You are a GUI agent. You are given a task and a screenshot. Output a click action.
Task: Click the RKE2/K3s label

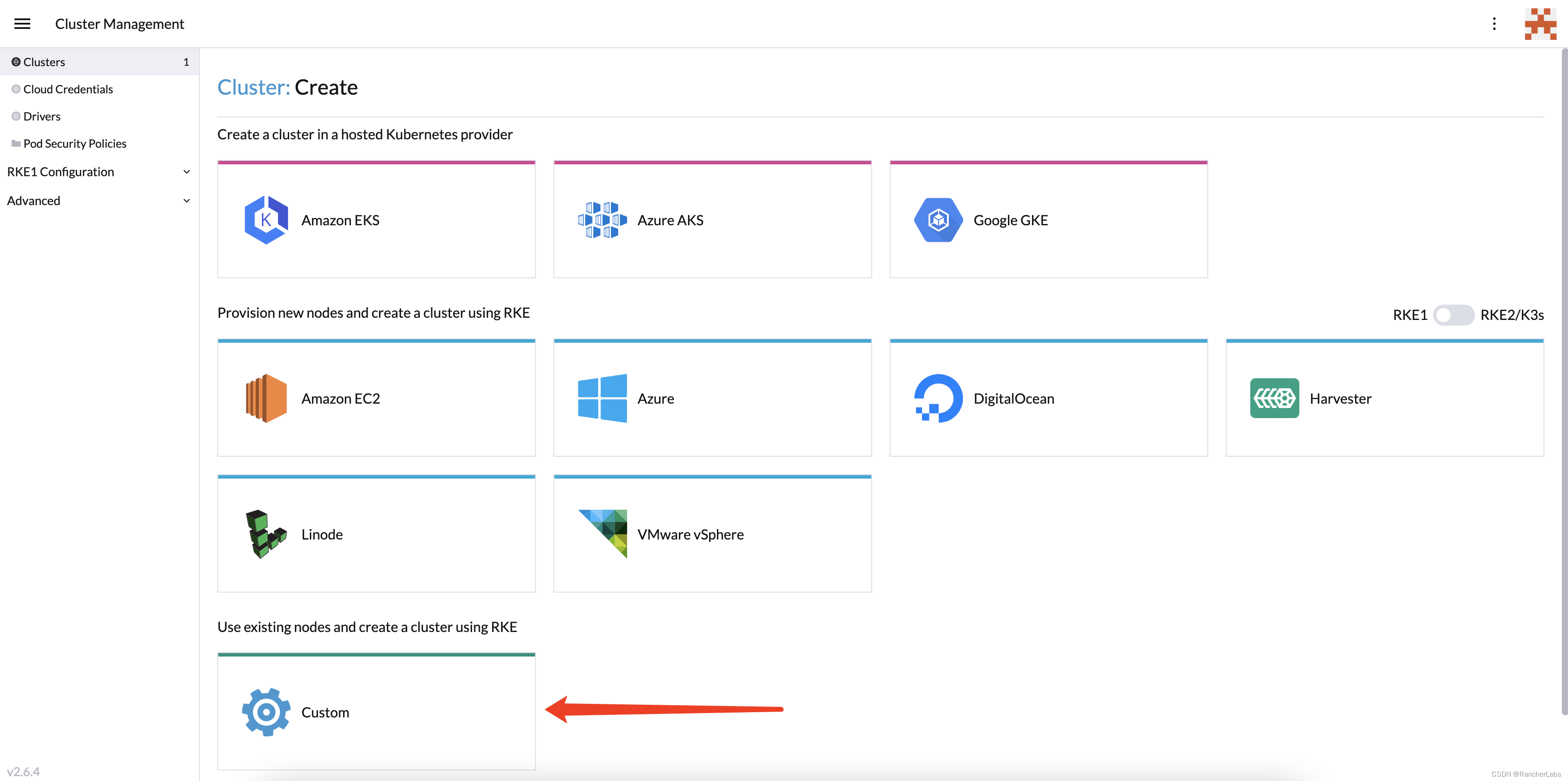click(x=1512, y=315)
